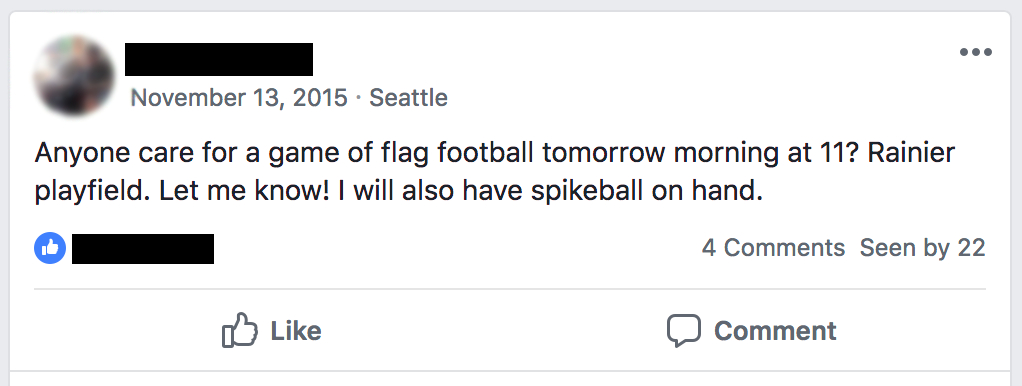Click 'Let me know!' in the post
The width and height of the screenshot is (1022, 386).
pos(248,191)
